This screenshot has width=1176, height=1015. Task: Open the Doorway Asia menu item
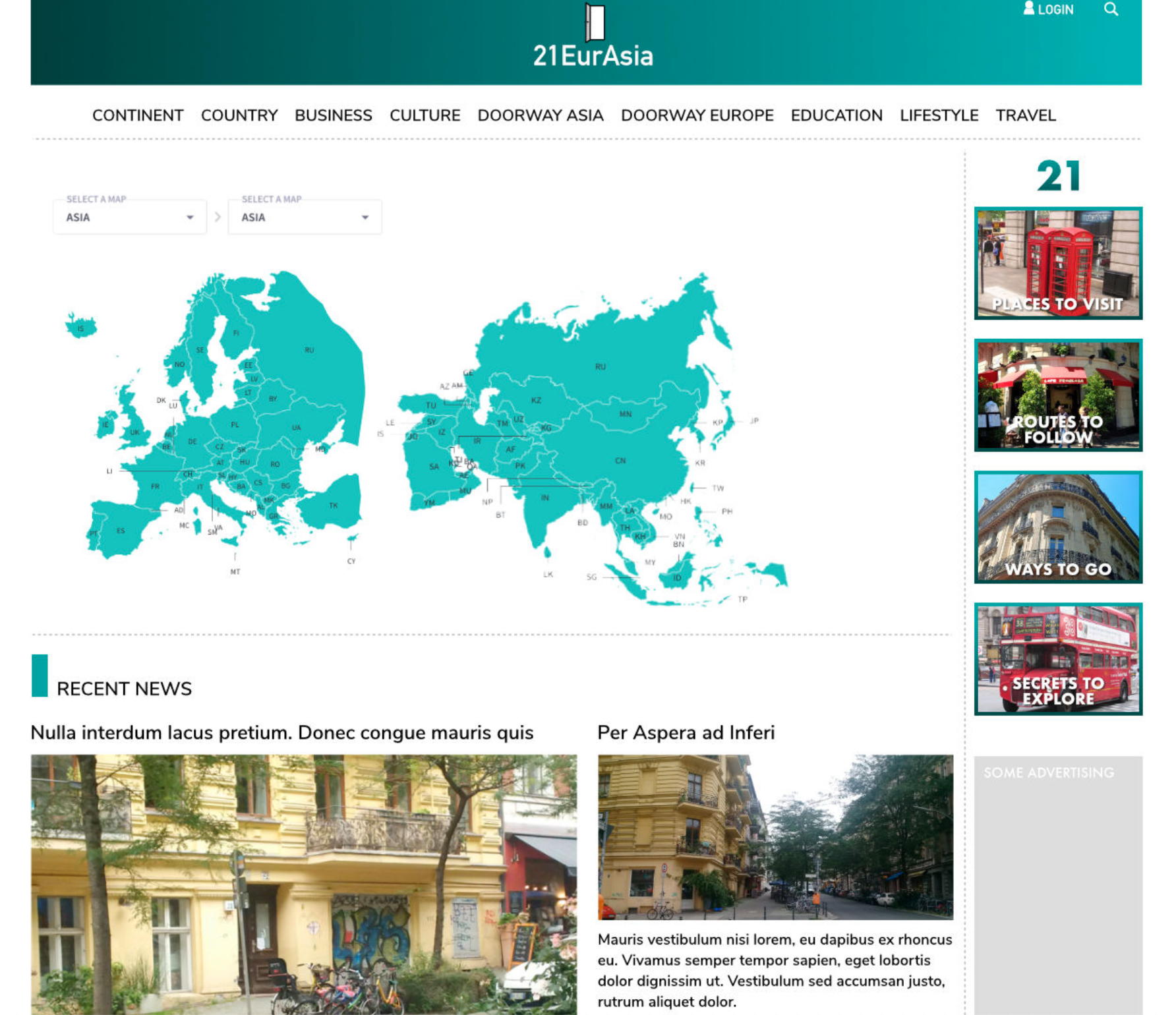540,115
